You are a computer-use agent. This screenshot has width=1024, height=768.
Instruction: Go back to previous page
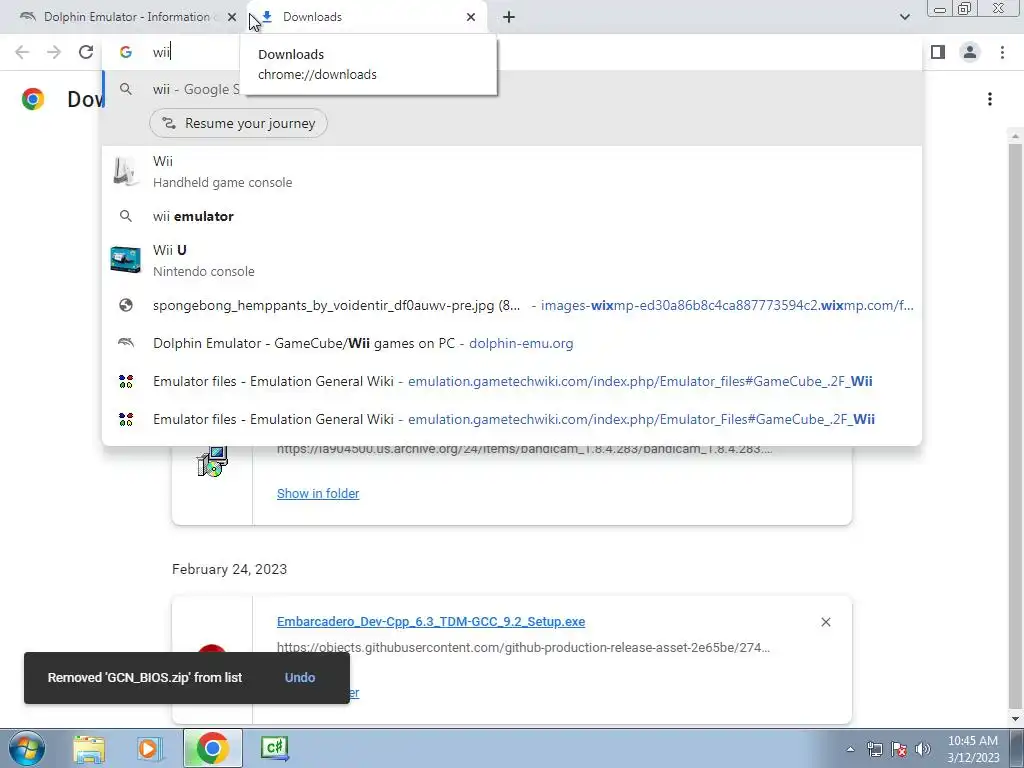[x=22, y=52]
